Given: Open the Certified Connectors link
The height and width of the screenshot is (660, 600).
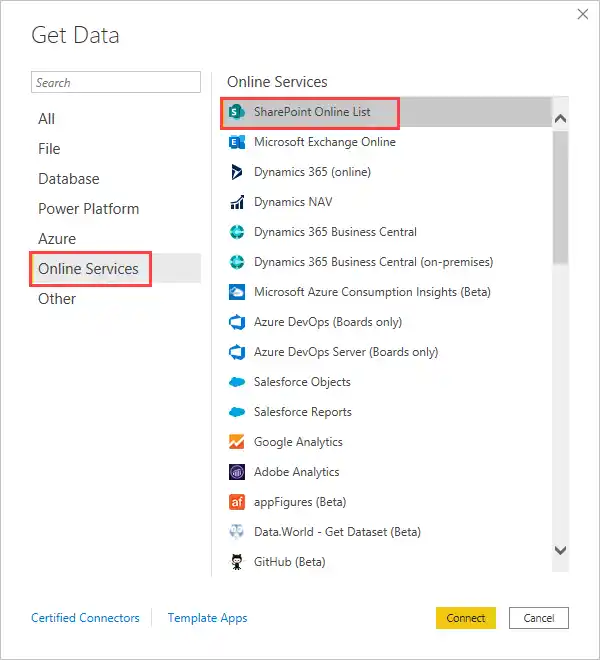Looking at the screenshot, I should click(85, 618).
